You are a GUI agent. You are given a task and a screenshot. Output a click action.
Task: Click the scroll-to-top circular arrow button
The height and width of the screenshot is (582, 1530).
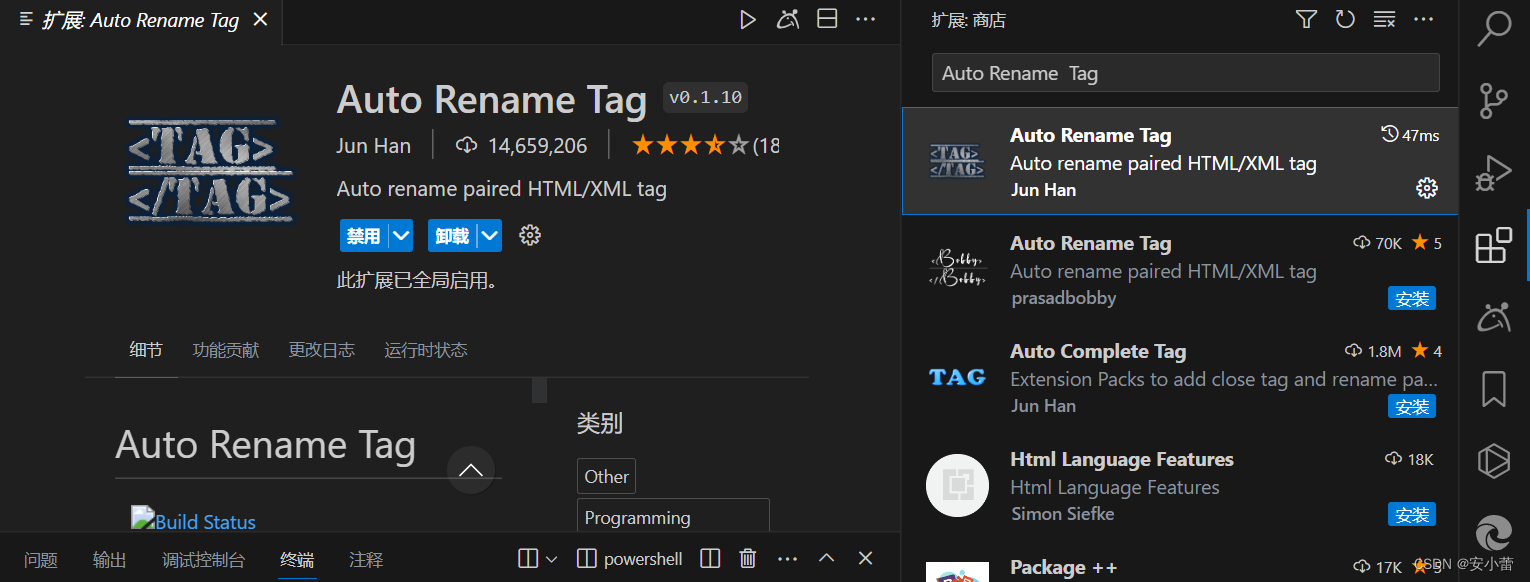click(x=471, y=470)
